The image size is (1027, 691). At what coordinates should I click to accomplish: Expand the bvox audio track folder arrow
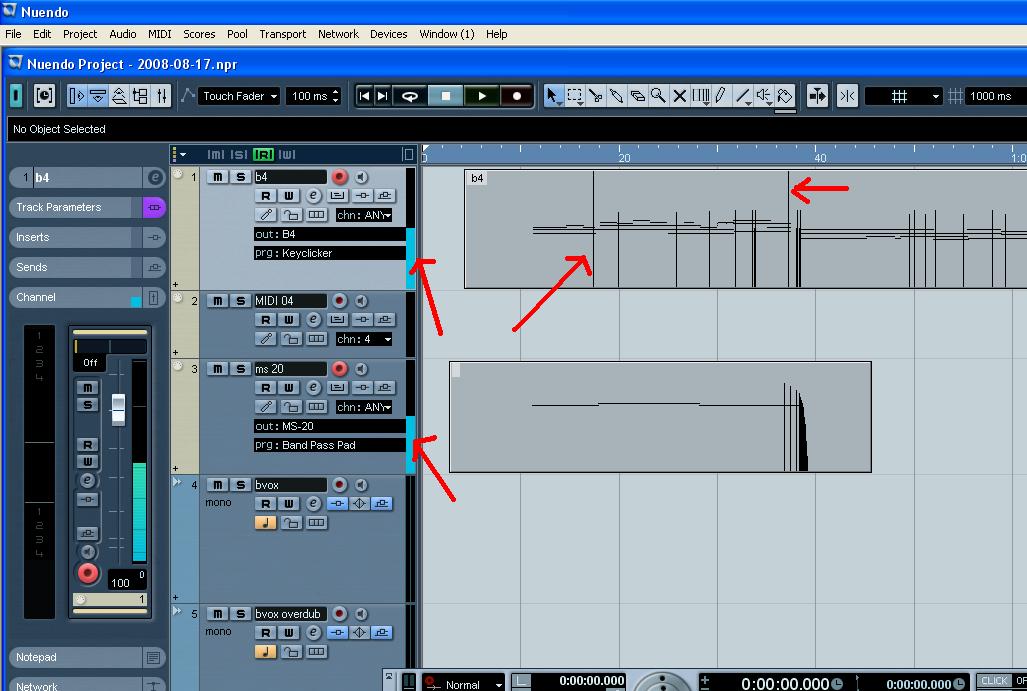click(x=177, y=482)
